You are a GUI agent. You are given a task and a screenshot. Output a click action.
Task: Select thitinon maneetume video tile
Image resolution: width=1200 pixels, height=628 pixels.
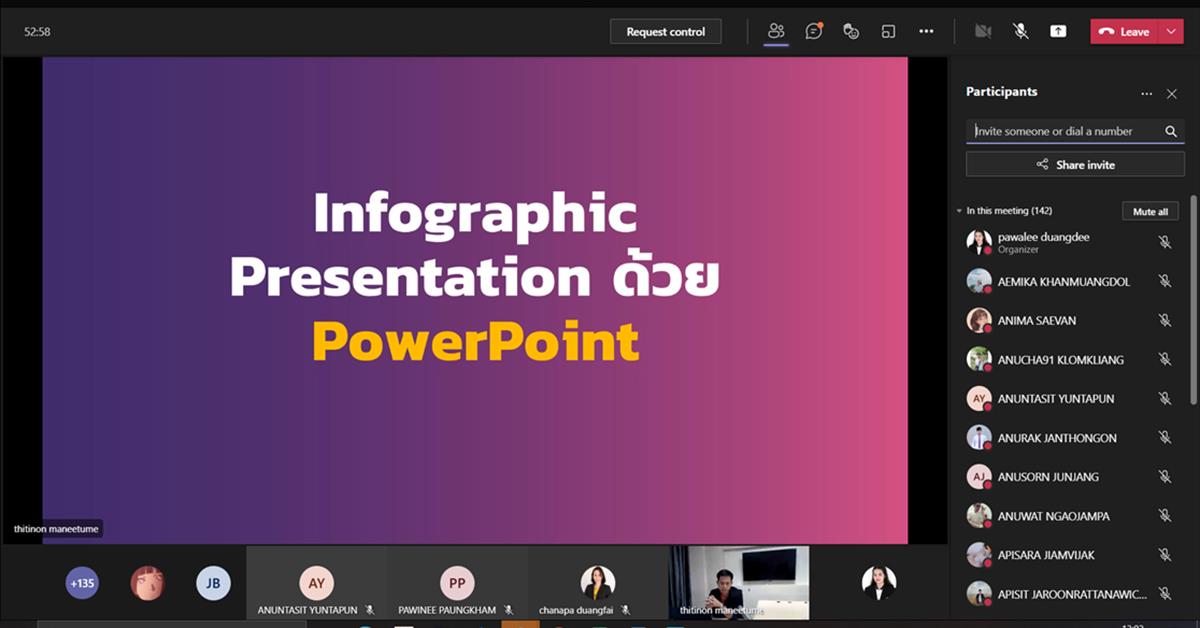pyautogui.click(x=739, y=583)
